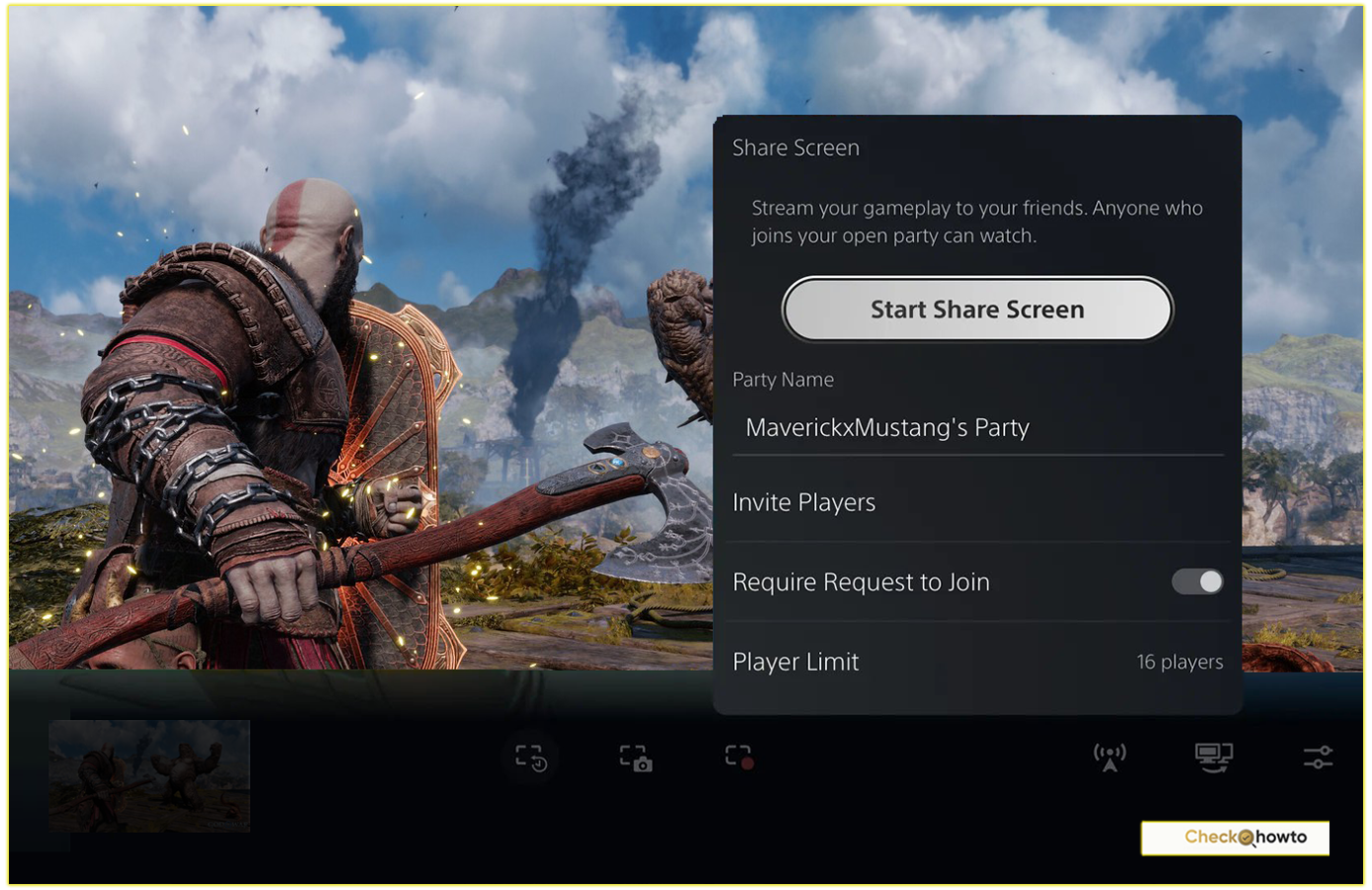Click the Start Share Screen button
1372x890 pixels.
point(977,310)
